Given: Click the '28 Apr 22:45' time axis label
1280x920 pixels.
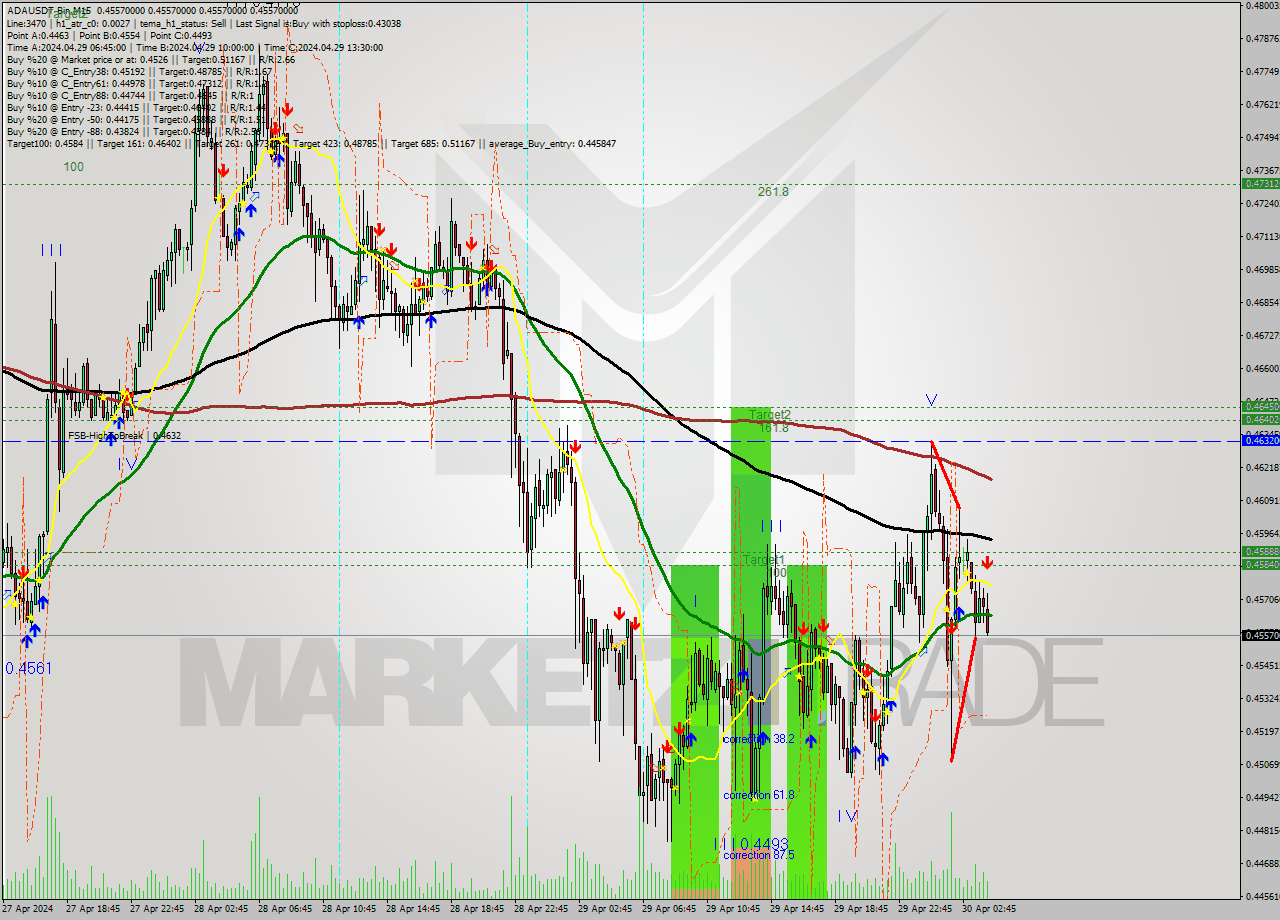Looking at the screenshot, I should point(539,909).
